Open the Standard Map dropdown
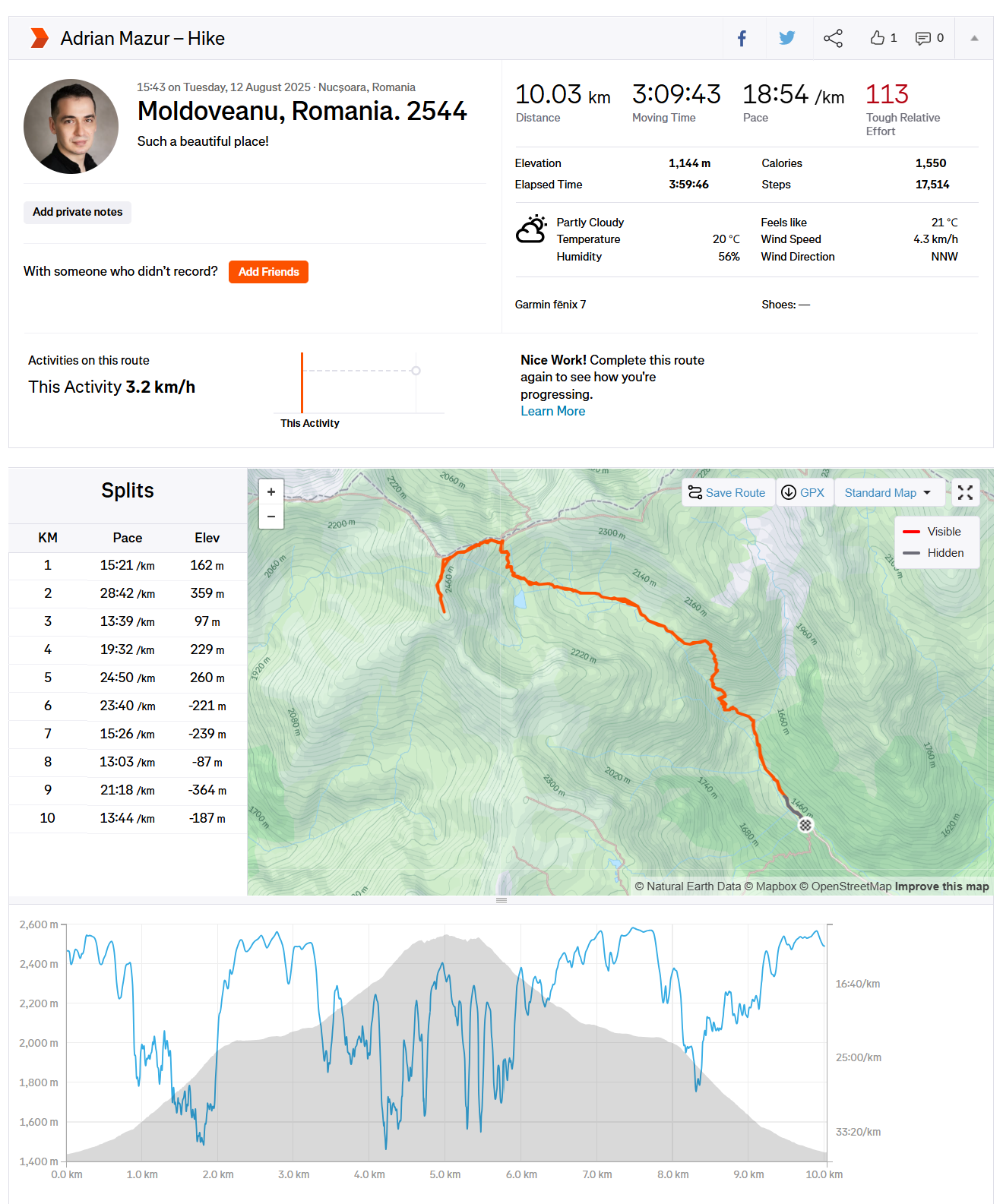1003x1204 pixels. coord(888,493)
